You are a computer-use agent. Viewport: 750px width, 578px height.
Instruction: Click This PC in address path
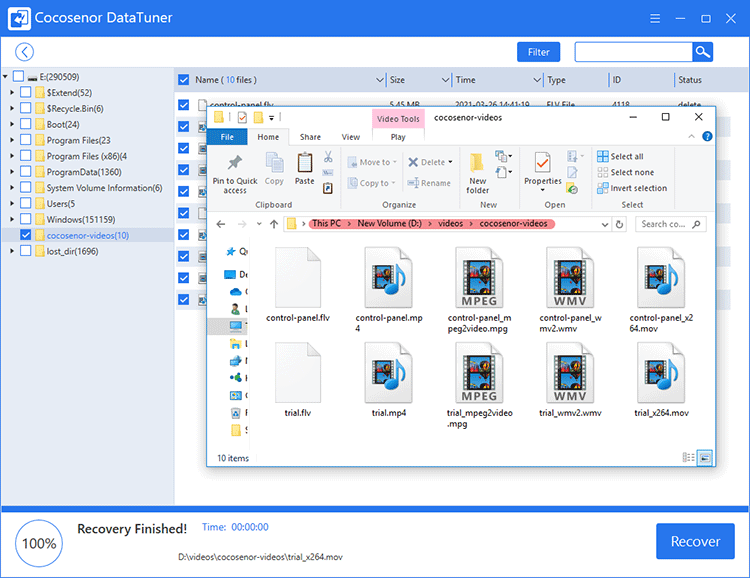[x=327, y=223]
